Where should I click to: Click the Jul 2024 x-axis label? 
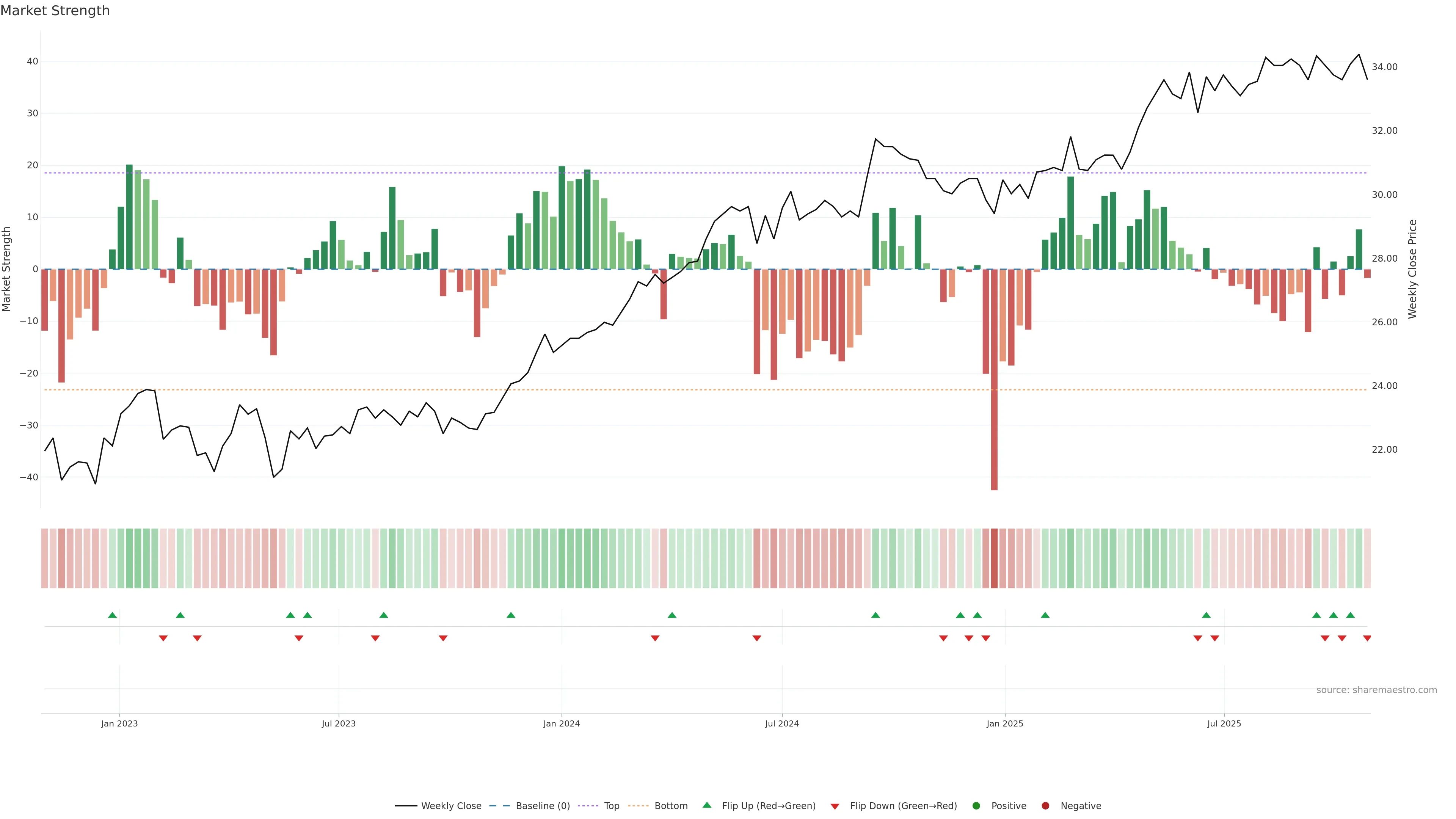pos(782,723)
